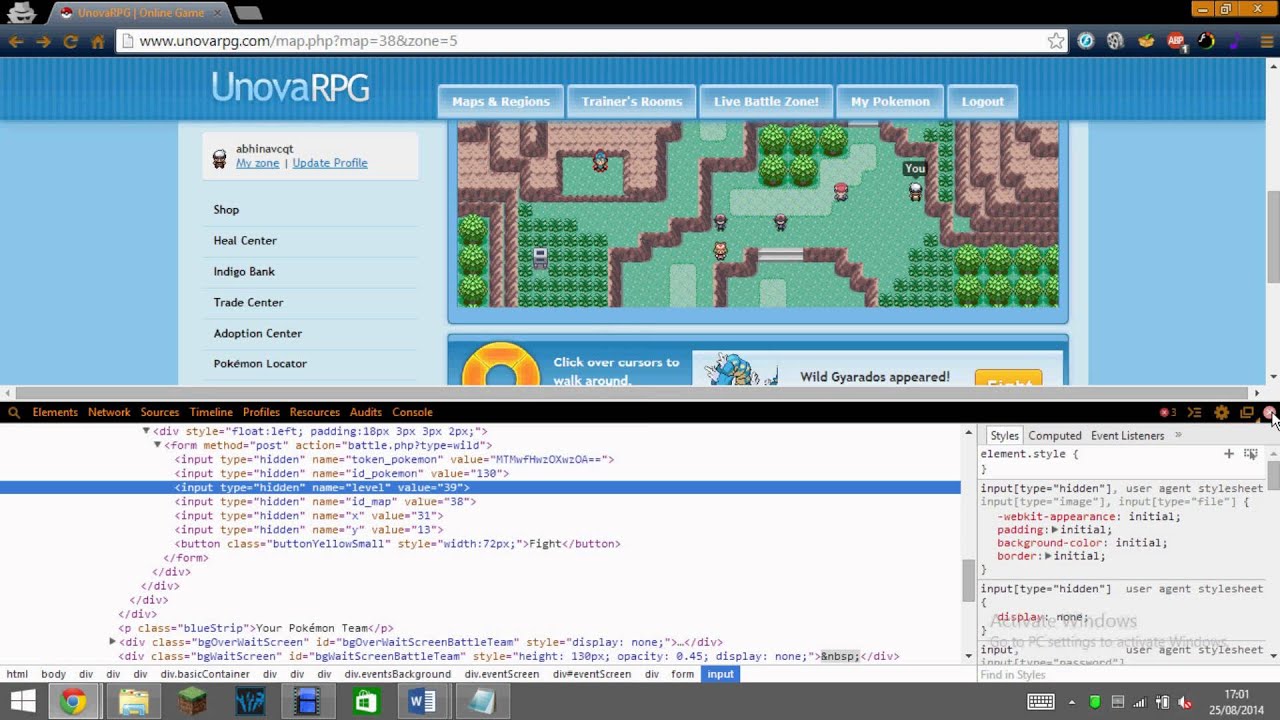This screenshot has height=720, width=1280.
Task: Click the Update Profile link
Action: [x=330, y=163]
